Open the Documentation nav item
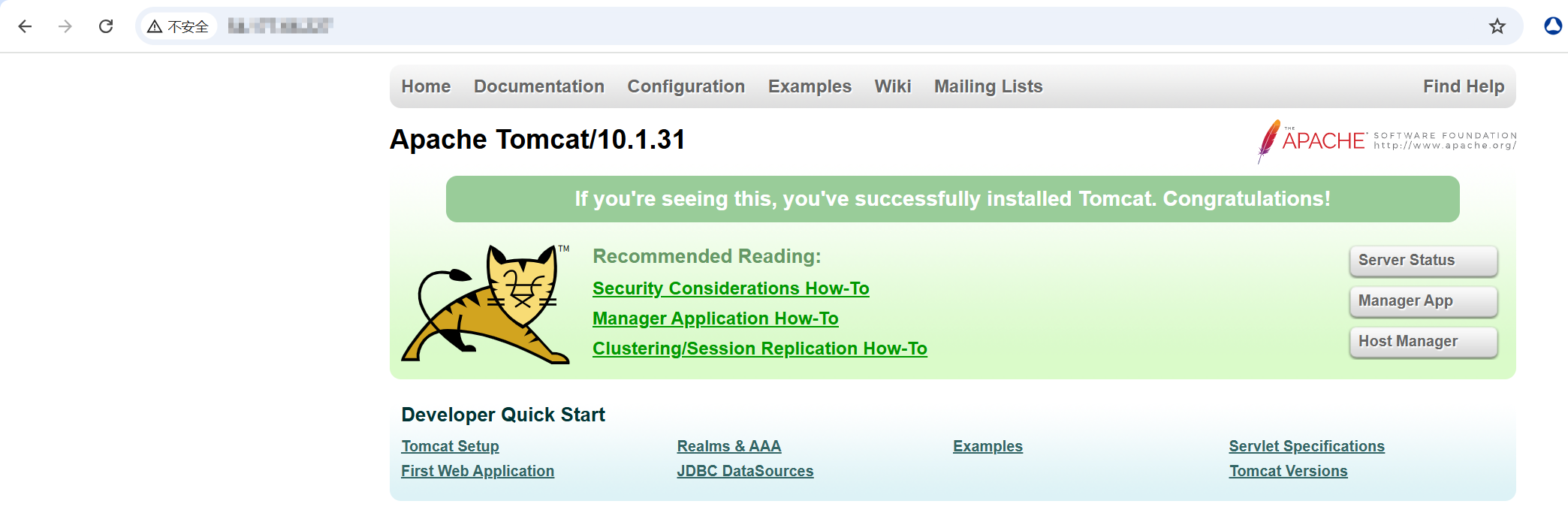This screenshot has width=1568, height=513. 539,86
